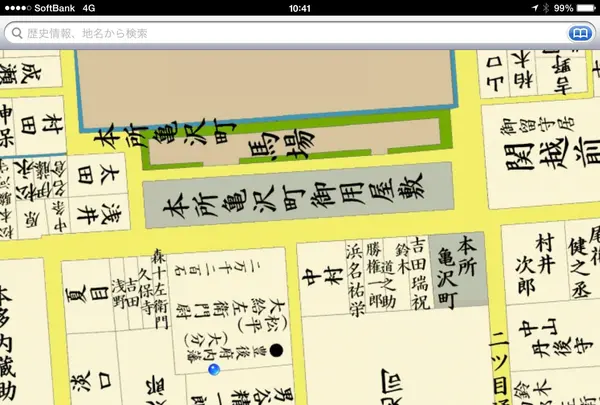Select the 久保寺 residence plot

145,290
